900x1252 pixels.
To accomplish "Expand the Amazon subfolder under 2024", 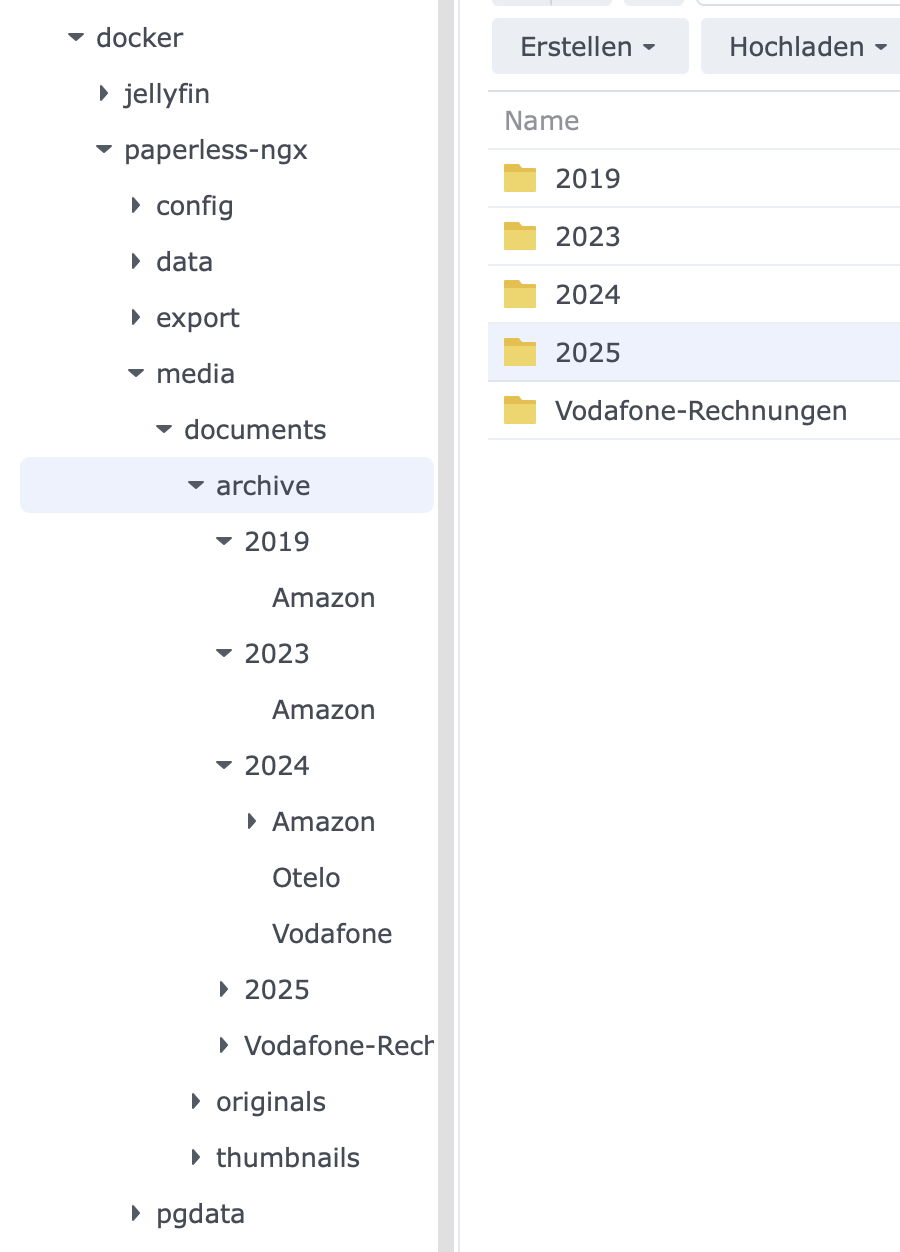I will (x=252, y=822).
